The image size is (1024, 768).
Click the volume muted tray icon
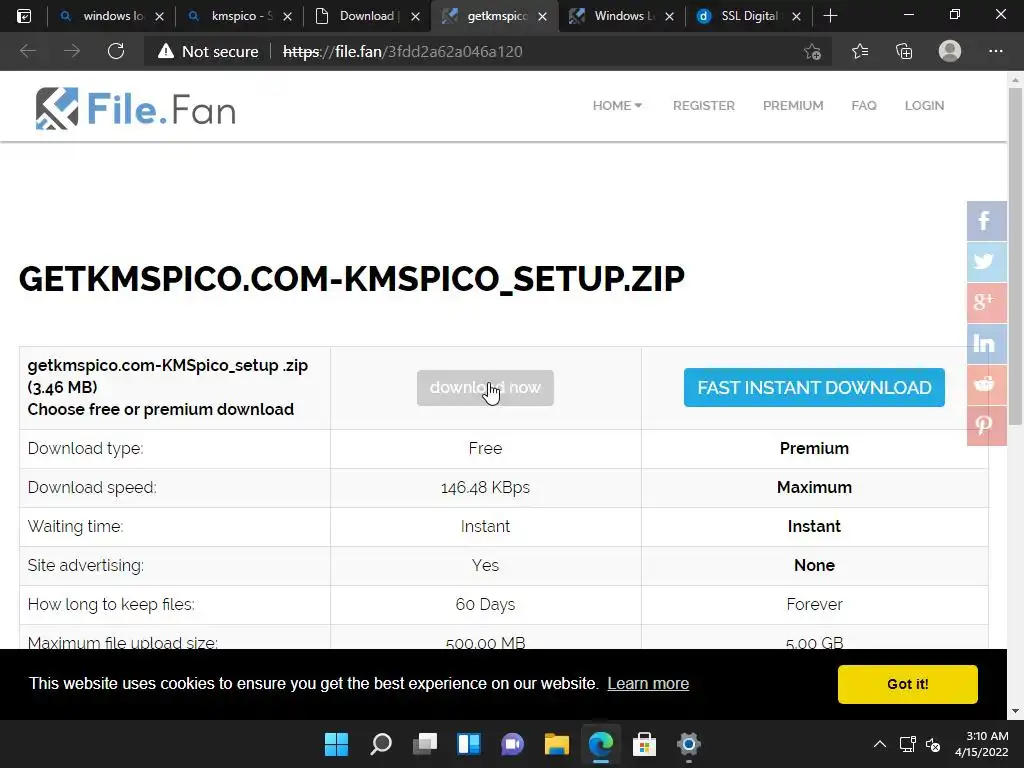click(x=933, y=744)
